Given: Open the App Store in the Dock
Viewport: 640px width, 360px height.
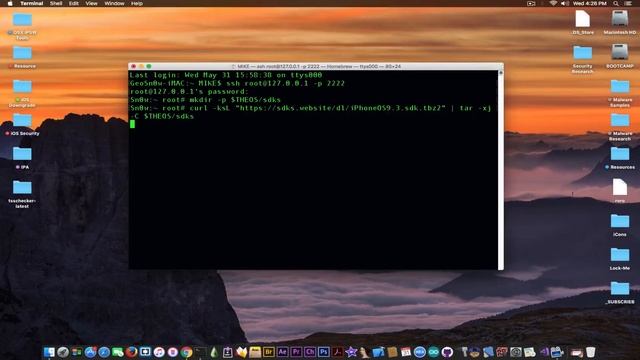Looking at the screenshot, I should point(90,352).
